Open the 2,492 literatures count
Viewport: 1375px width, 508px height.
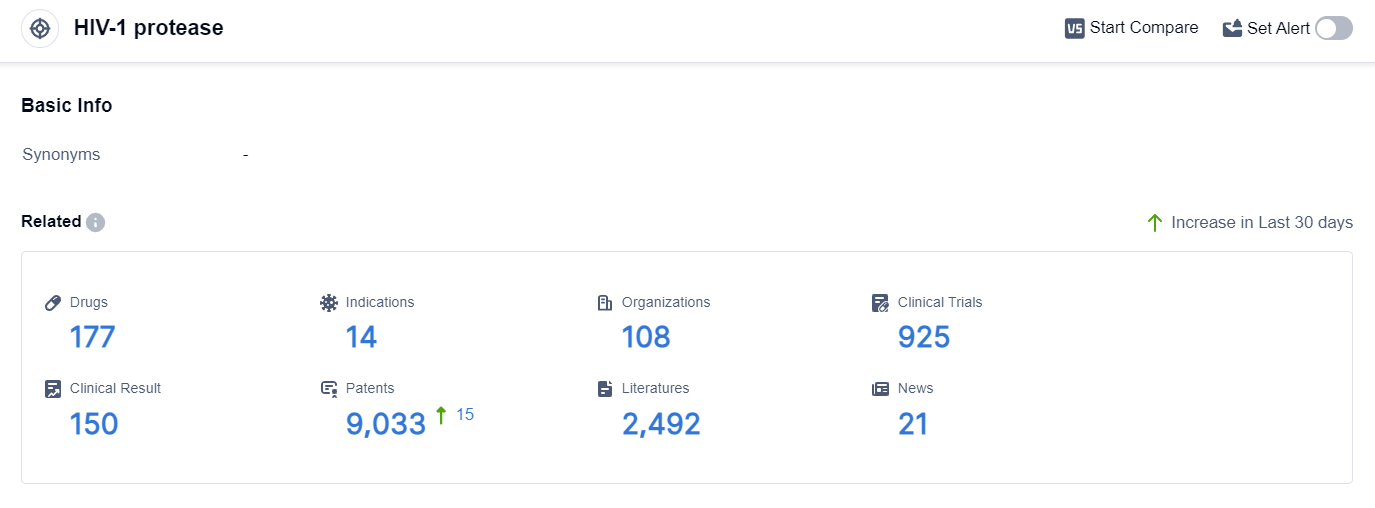(x=661, y=424)
